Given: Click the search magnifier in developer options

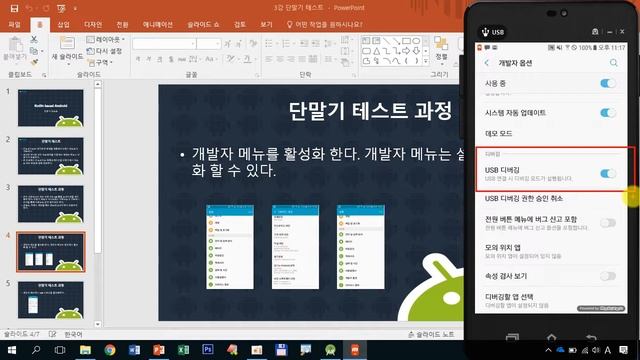Looking at the screenshot, I should click(613, 63).
